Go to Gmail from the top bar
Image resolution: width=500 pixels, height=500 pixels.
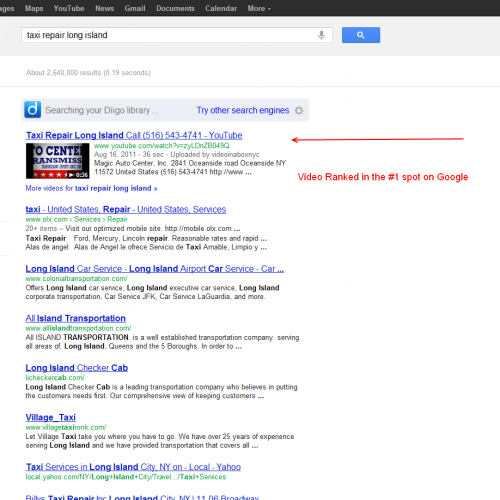[x=135, y=8]
